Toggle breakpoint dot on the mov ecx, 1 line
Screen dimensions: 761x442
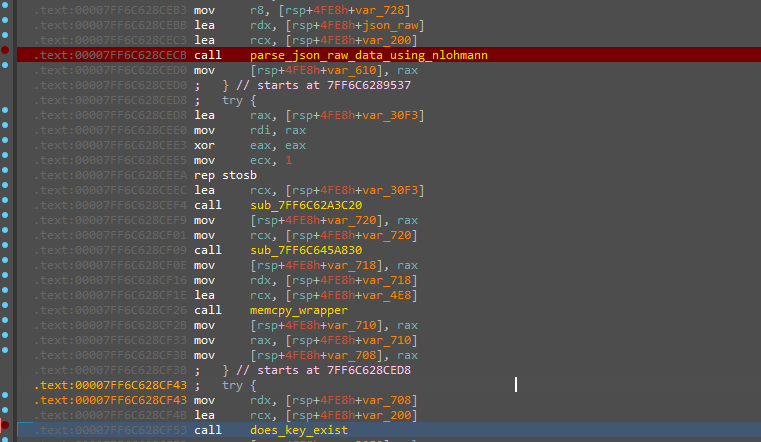point(7,160)
